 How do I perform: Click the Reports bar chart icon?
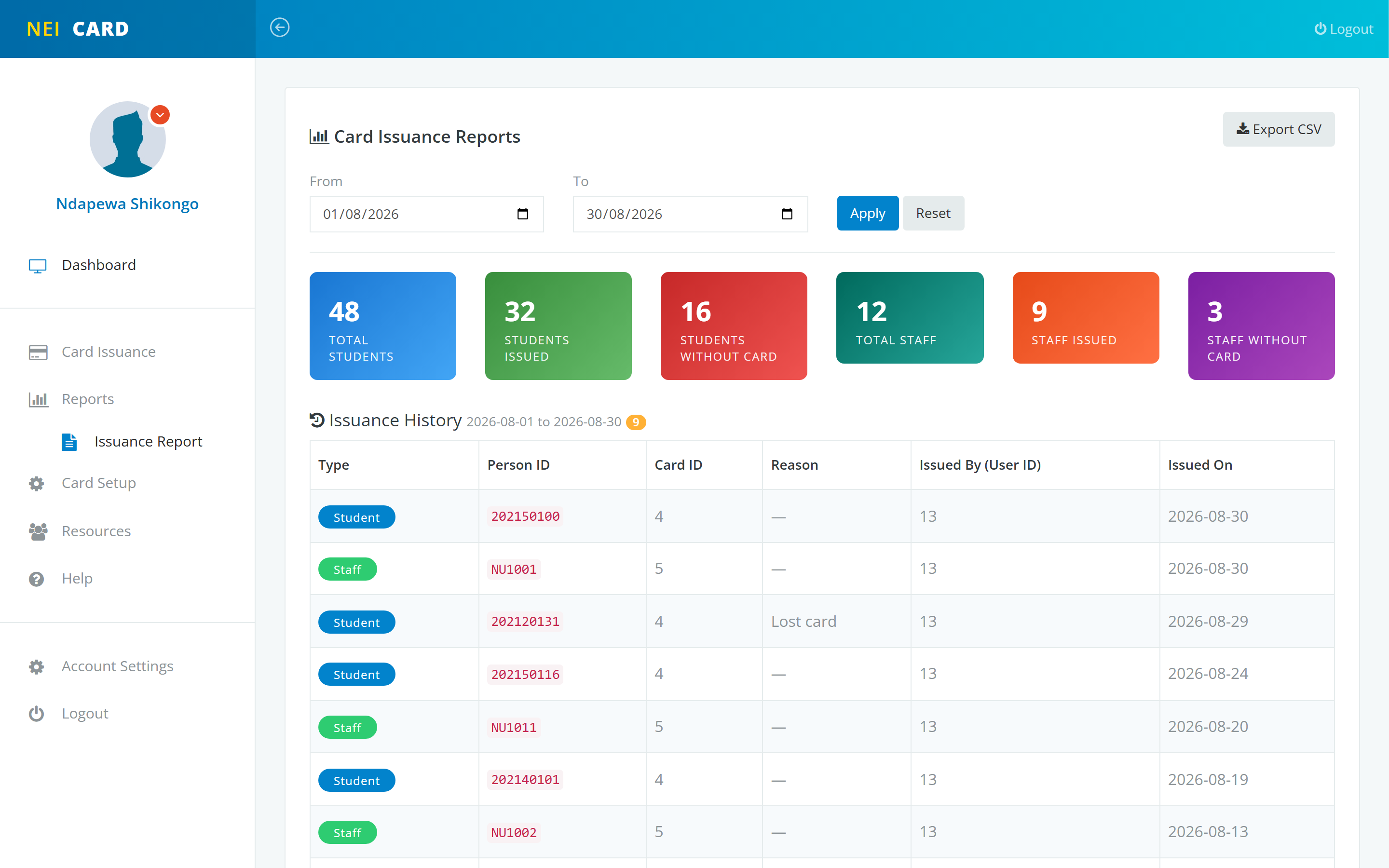coord(38,400)
